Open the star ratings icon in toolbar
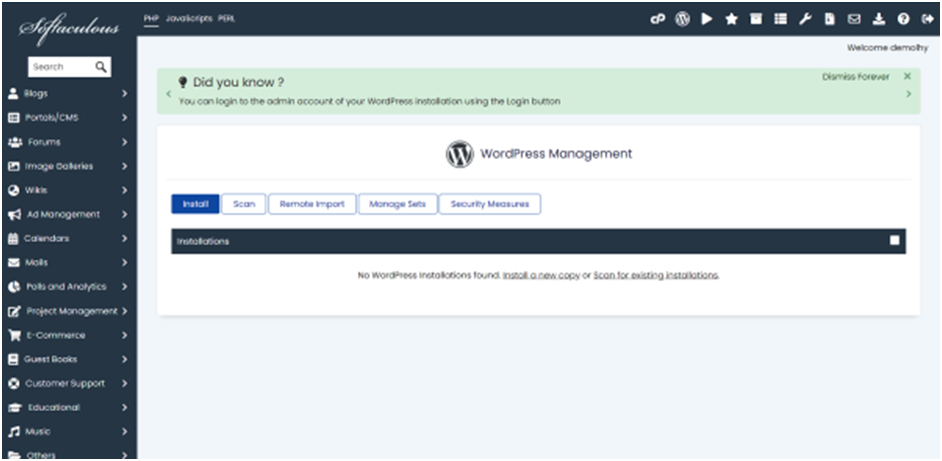 click(731, 19)
